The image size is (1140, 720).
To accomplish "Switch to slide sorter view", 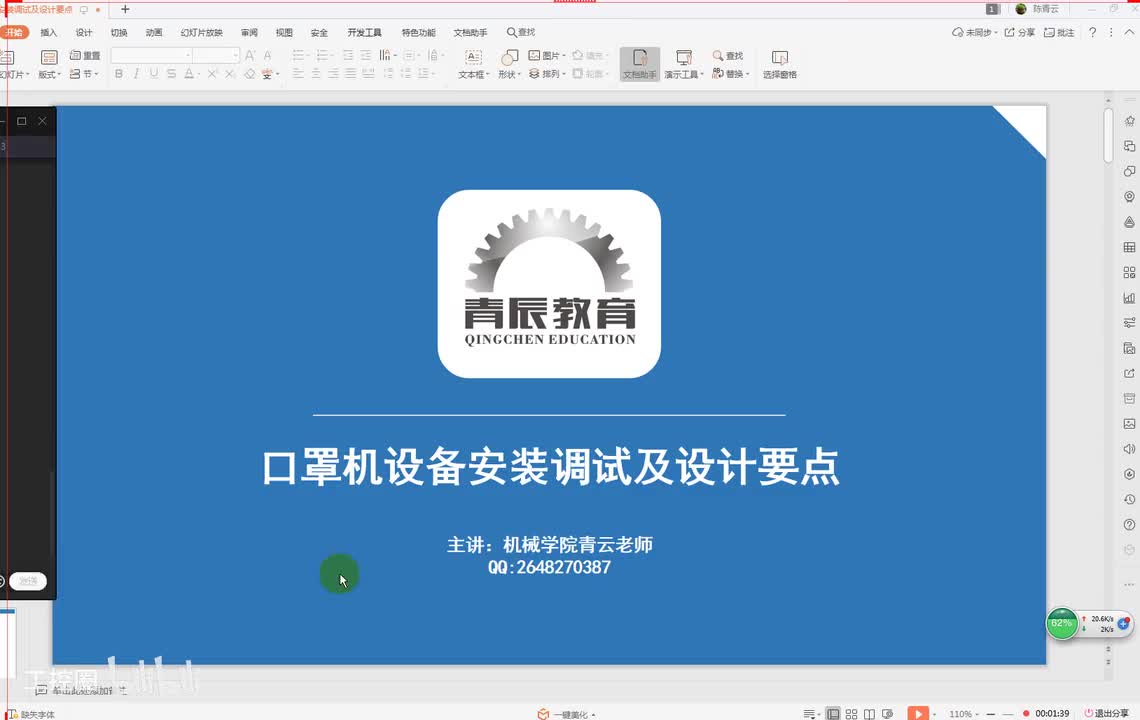I will (x=851, y=714).
